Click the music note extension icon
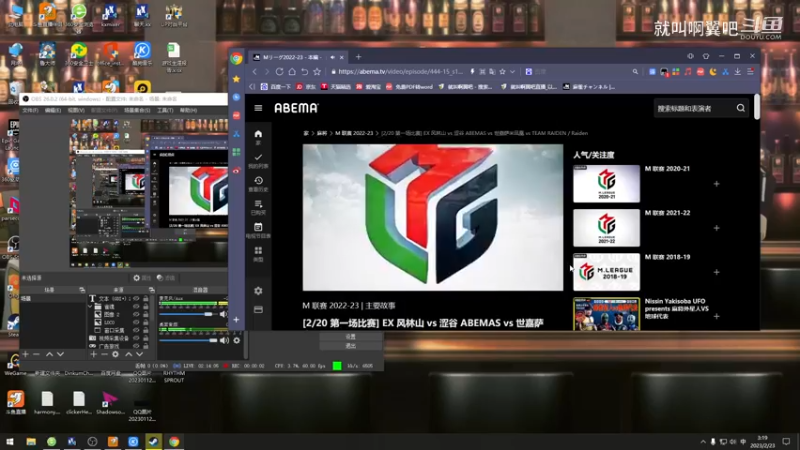Screen dimensions: 800x450 tap(688, 72)
